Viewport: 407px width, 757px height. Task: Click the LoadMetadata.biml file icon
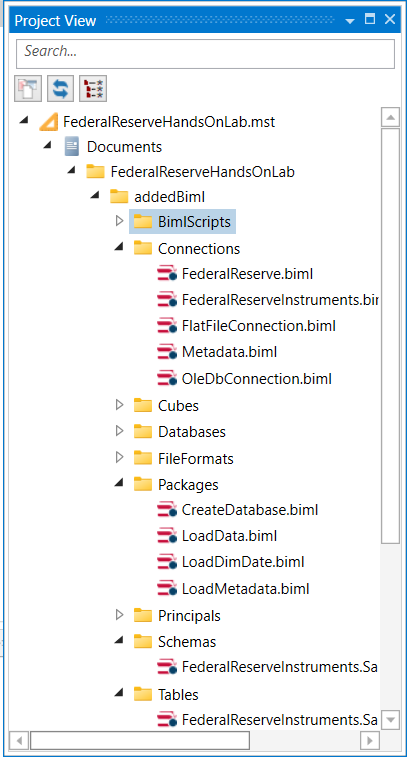pos(167,589)
